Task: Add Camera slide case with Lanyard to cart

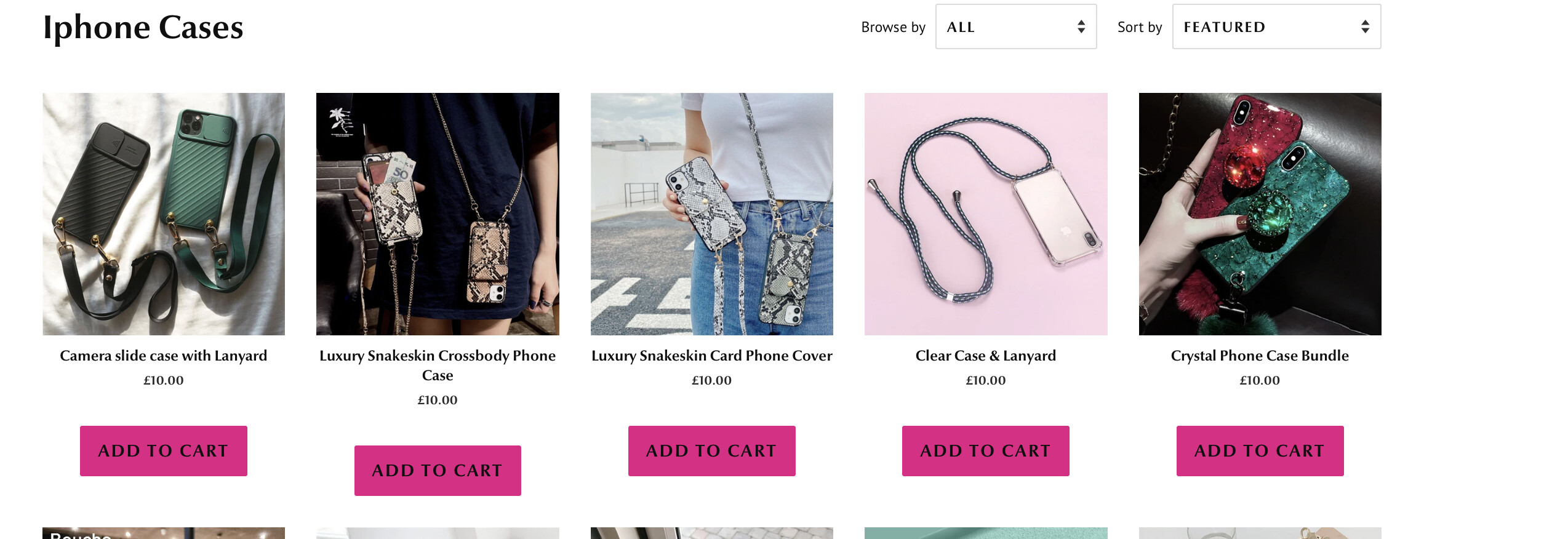Action: [x=163, y=451]
